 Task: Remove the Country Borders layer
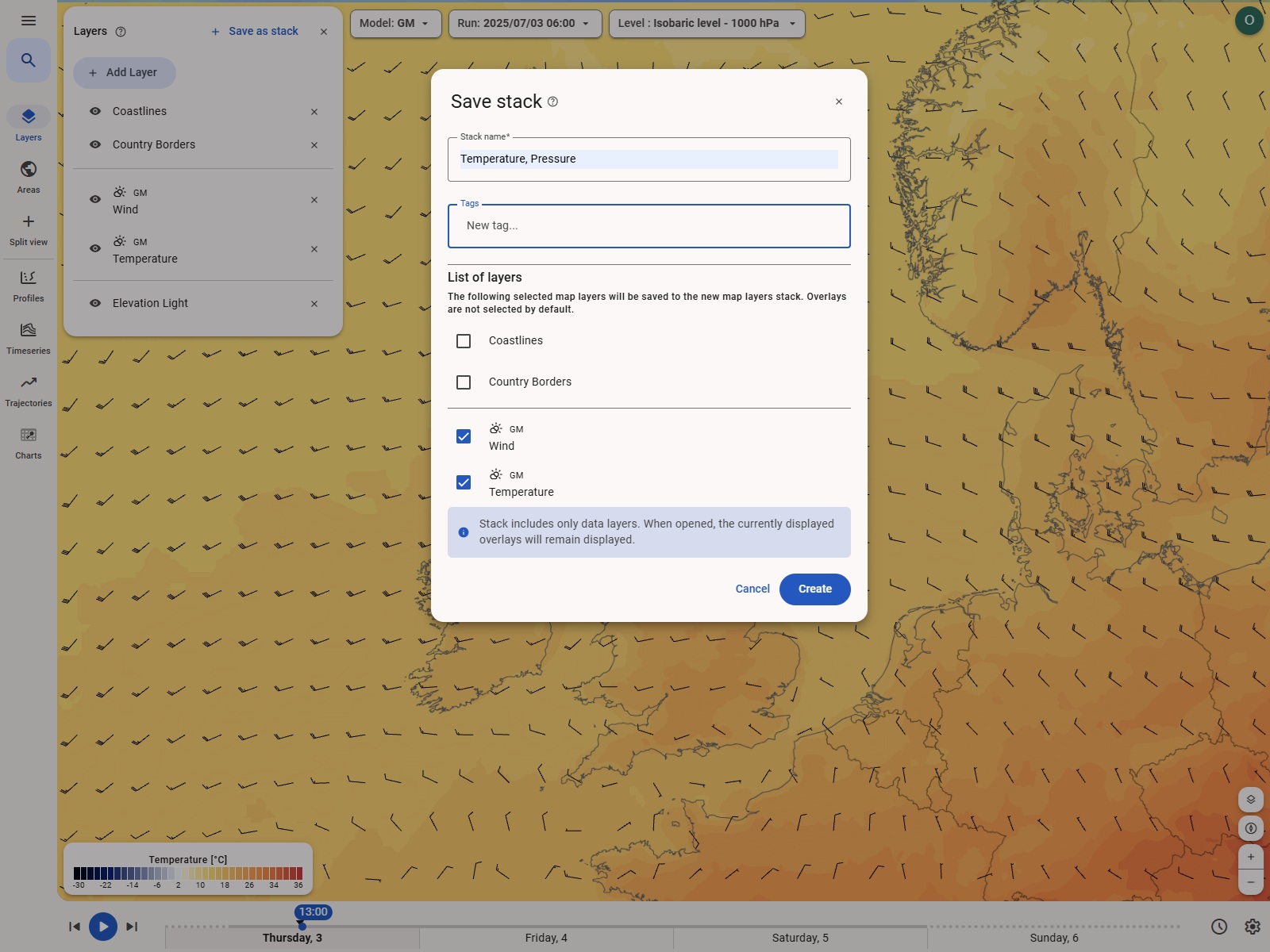click(x=314, y=145)
